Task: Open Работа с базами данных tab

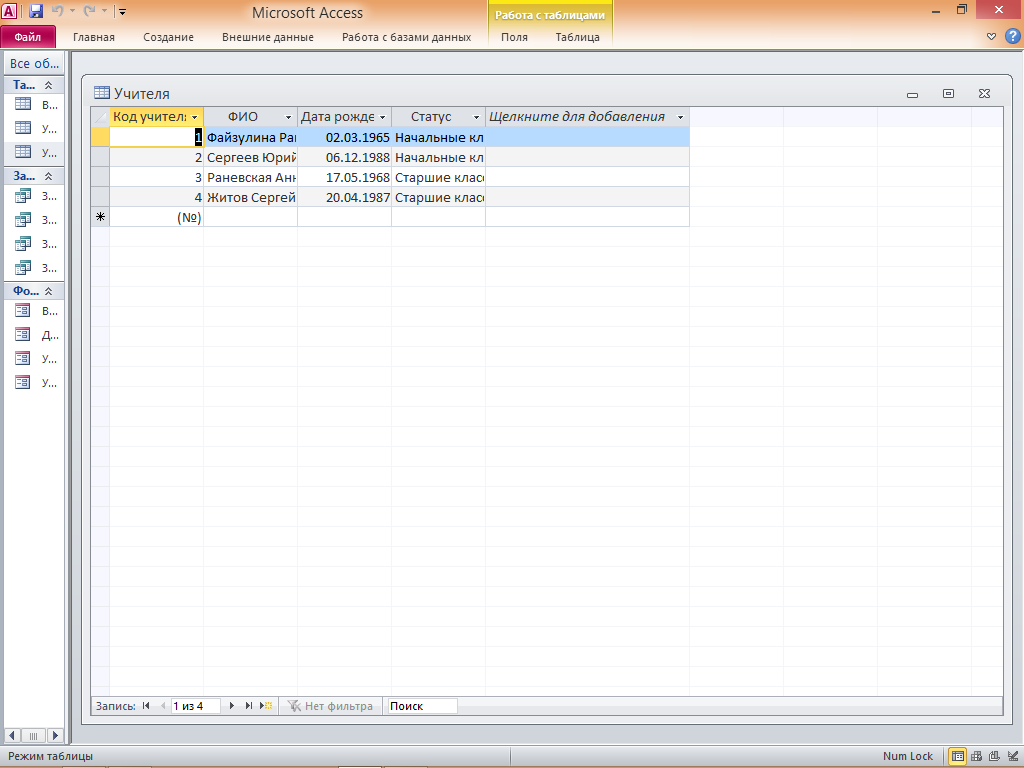Action: [x=406, y=37]
